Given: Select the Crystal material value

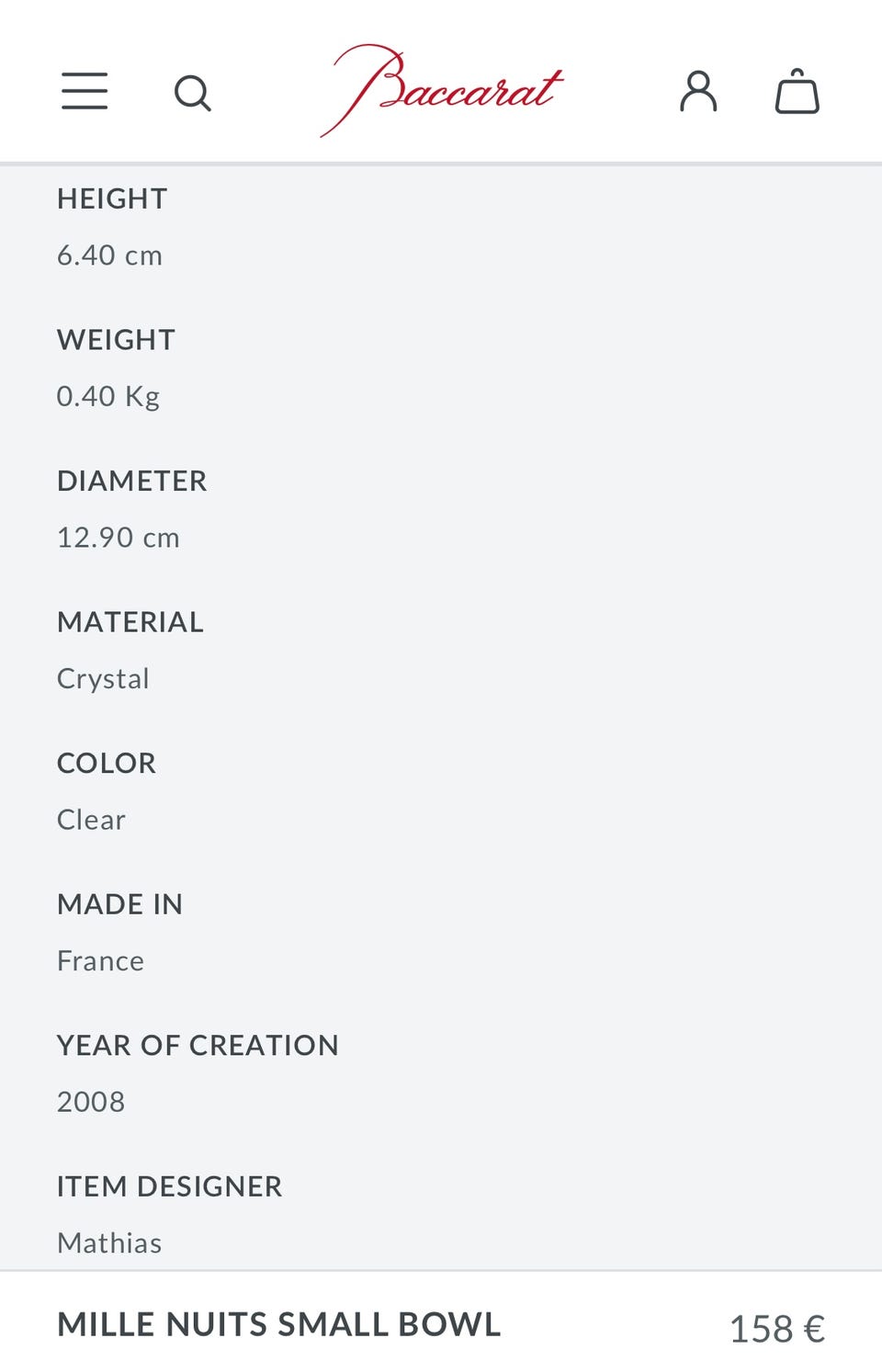Looking at the screenshot, I should point(103,679).
